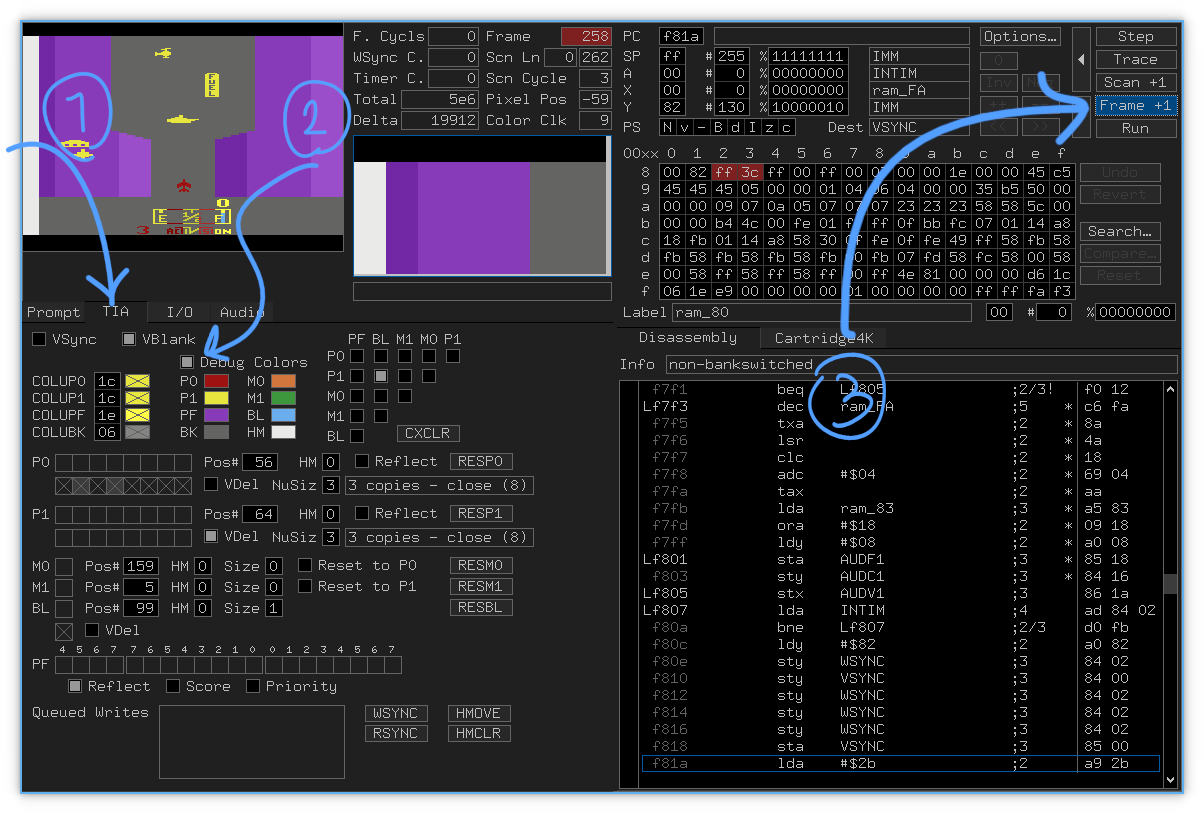Screen dimensions: 1204x814
Task: Disable the Debug Colors checkbox
Action: [x=187, y=362]
